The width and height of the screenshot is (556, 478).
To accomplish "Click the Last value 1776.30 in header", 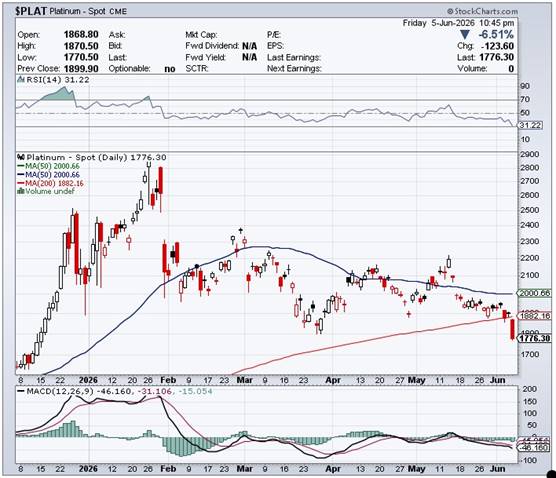I will 496,57.
